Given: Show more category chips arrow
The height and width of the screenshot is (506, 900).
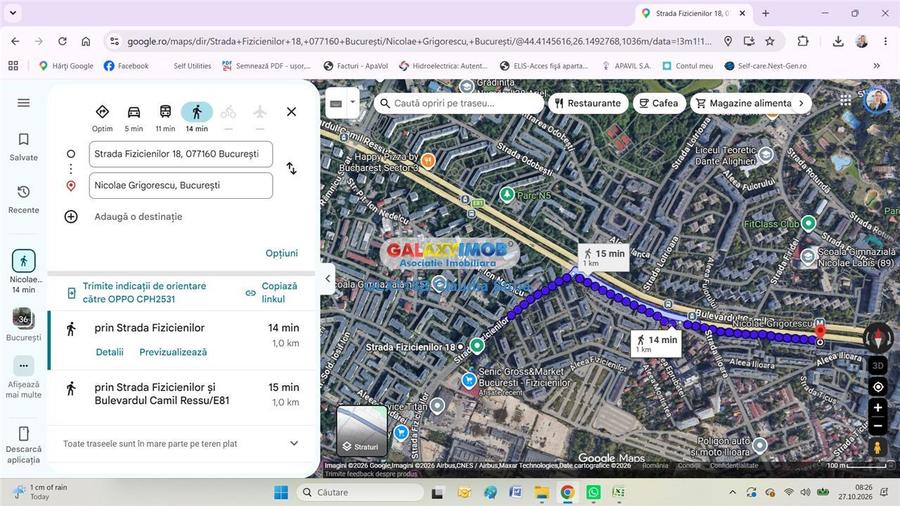Looking at the screenshot, I should point(801,103).
